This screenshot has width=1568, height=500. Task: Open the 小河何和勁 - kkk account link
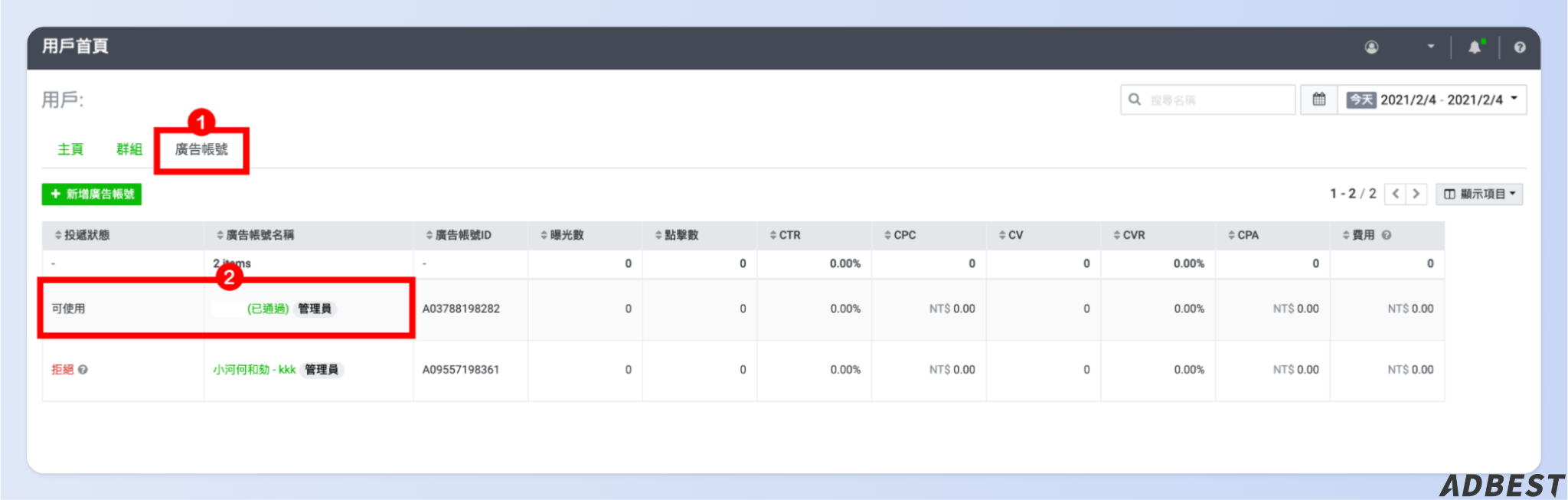pyautogui.click(x=254, y=370)
